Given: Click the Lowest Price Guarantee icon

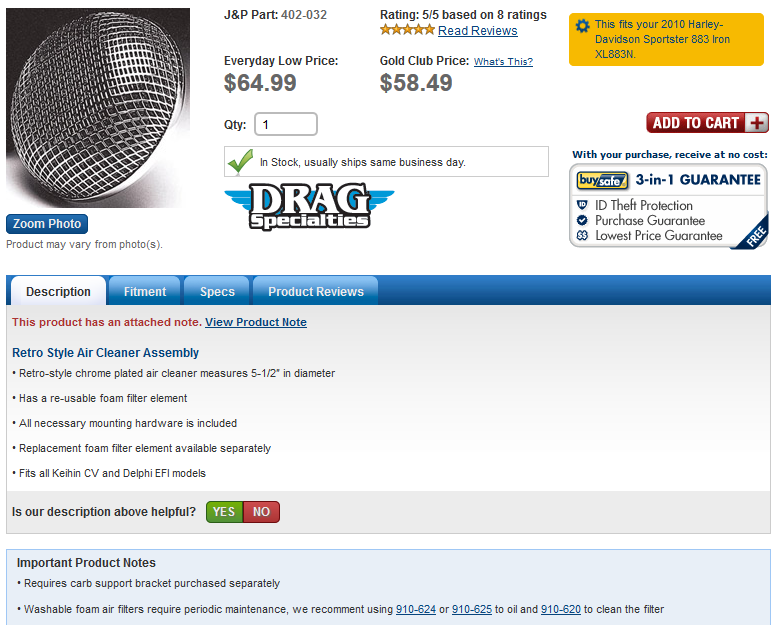Looking at the screenshot, I should 582,235.
